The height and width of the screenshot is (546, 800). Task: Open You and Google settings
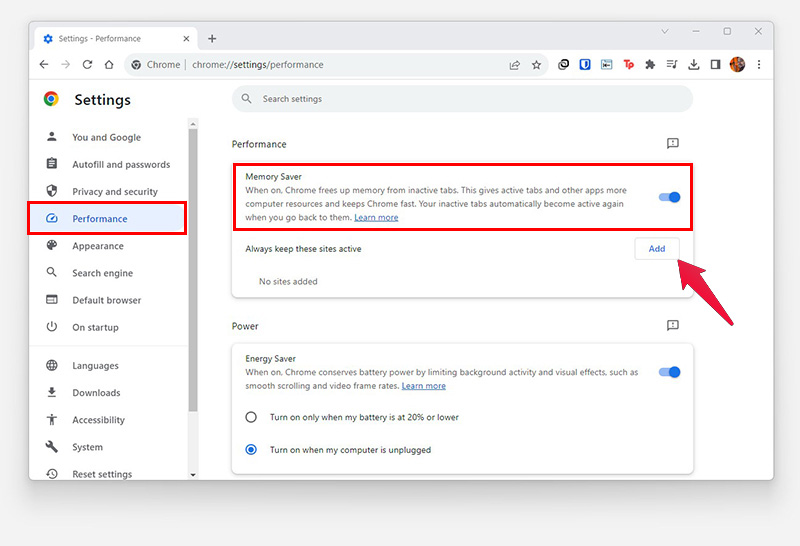[108, 137]
